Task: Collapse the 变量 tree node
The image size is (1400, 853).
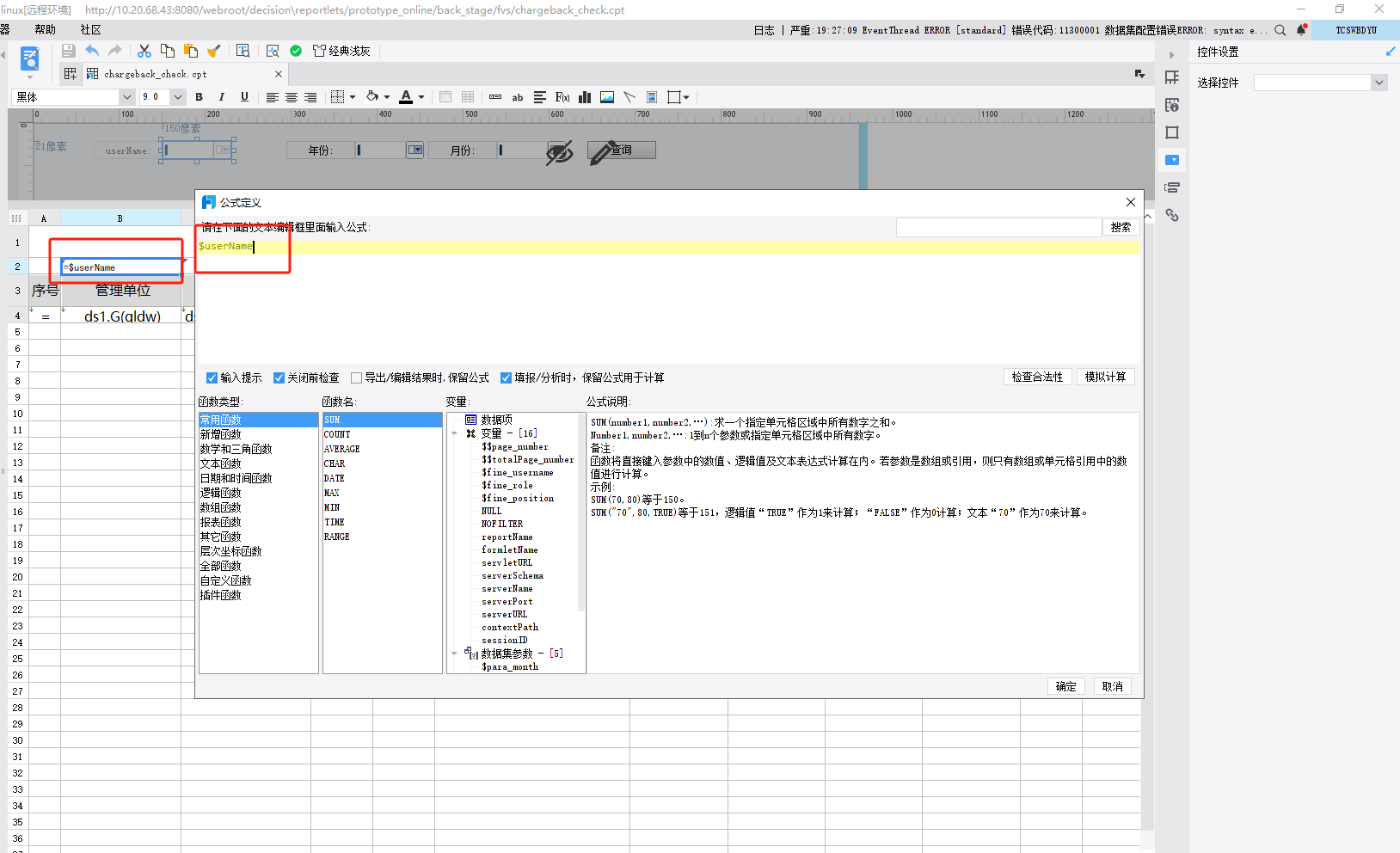Action: click(x=455, y=433)
